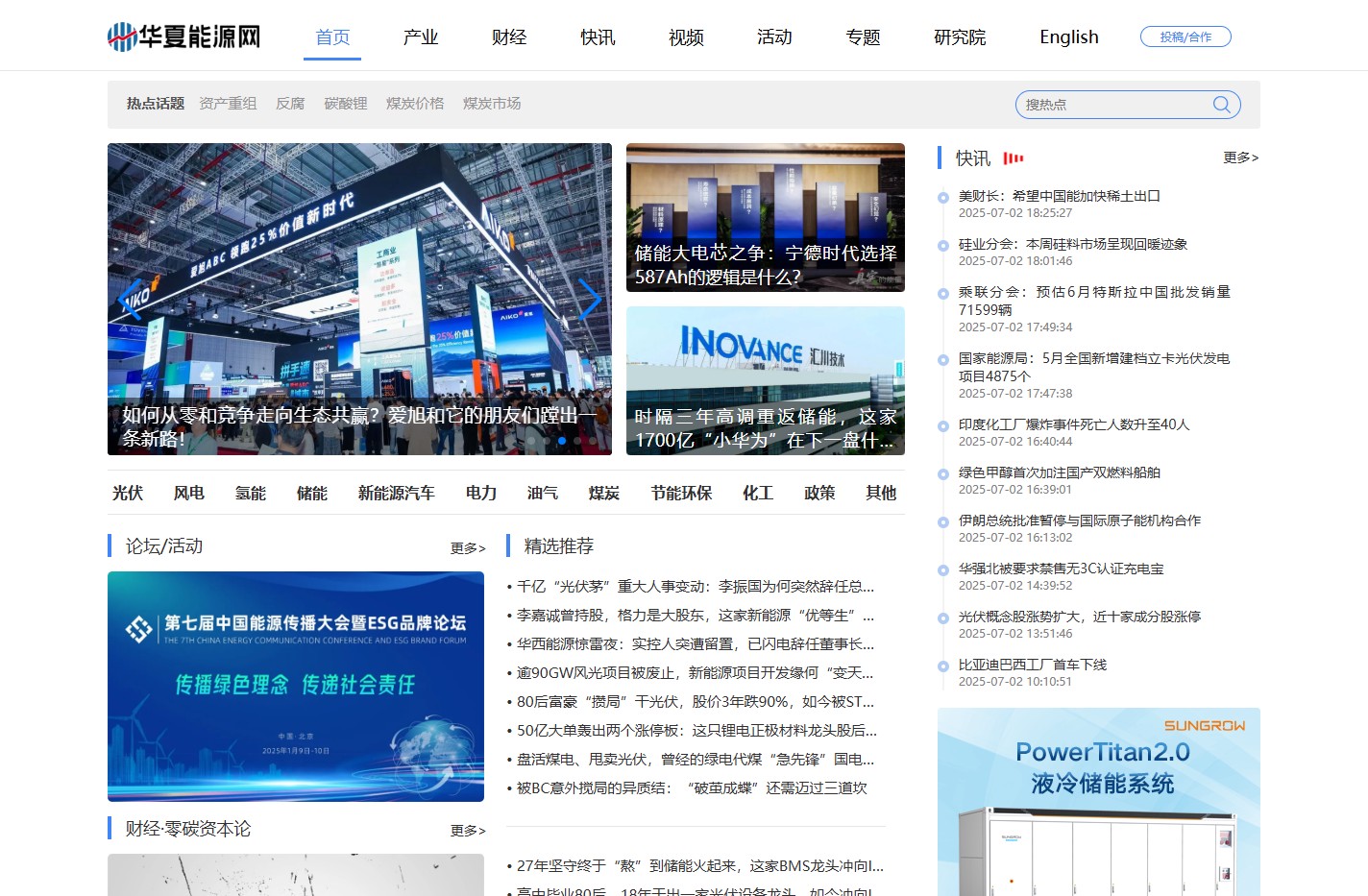Screen dimensions: 1368x896
Task: Open recommended article 50亿大单轰出两个涨停板
Action: pos(696,730)
